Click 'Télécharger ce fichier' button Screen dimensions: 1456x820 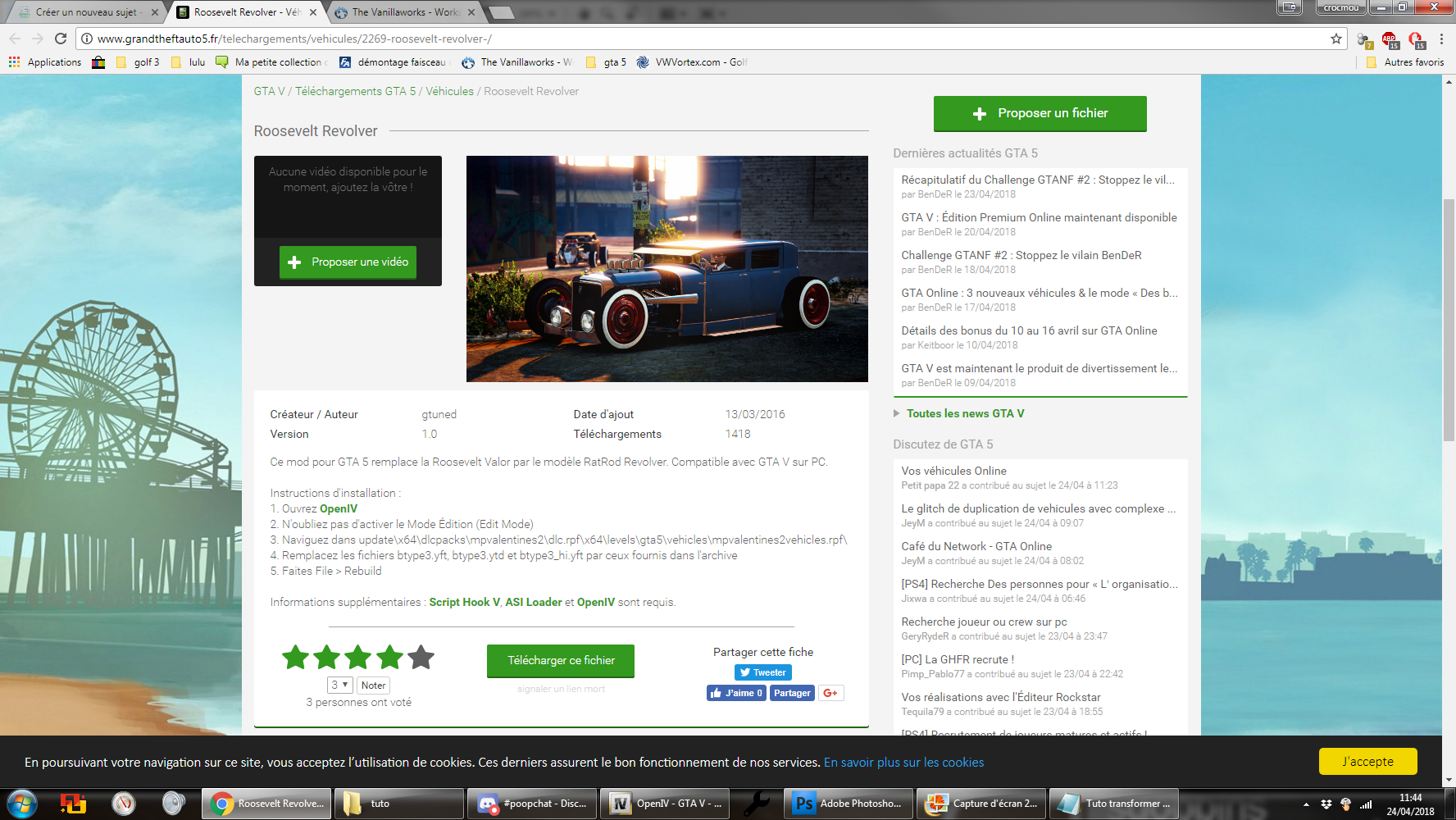(x=561, y=661)
